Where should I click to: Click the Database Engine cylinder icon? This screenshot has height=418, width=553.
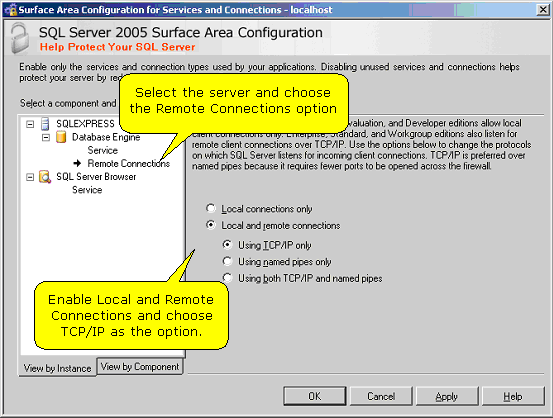[61, 137]
